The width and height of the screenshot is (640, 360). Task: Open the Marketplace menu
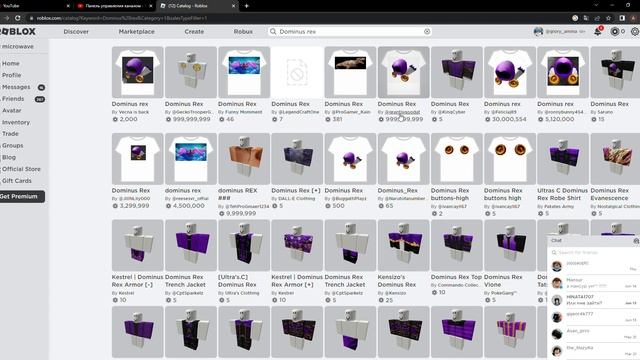click(x=136, y=31)
